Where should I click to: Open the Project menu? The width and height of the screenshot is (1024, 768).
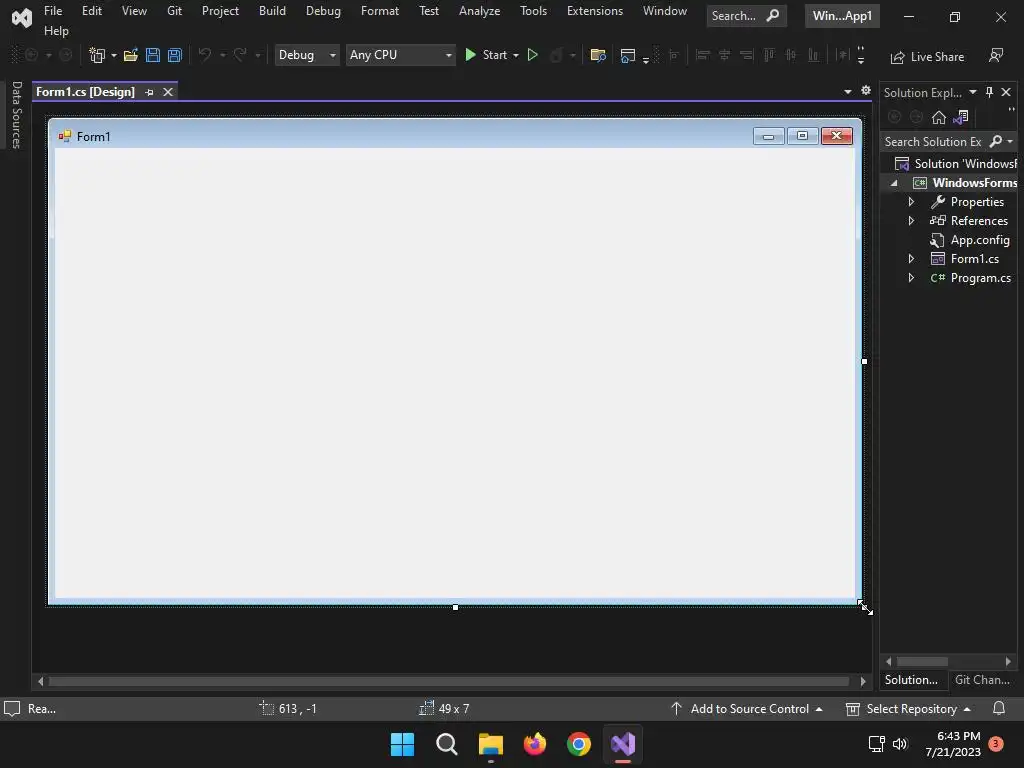point(220,10)
